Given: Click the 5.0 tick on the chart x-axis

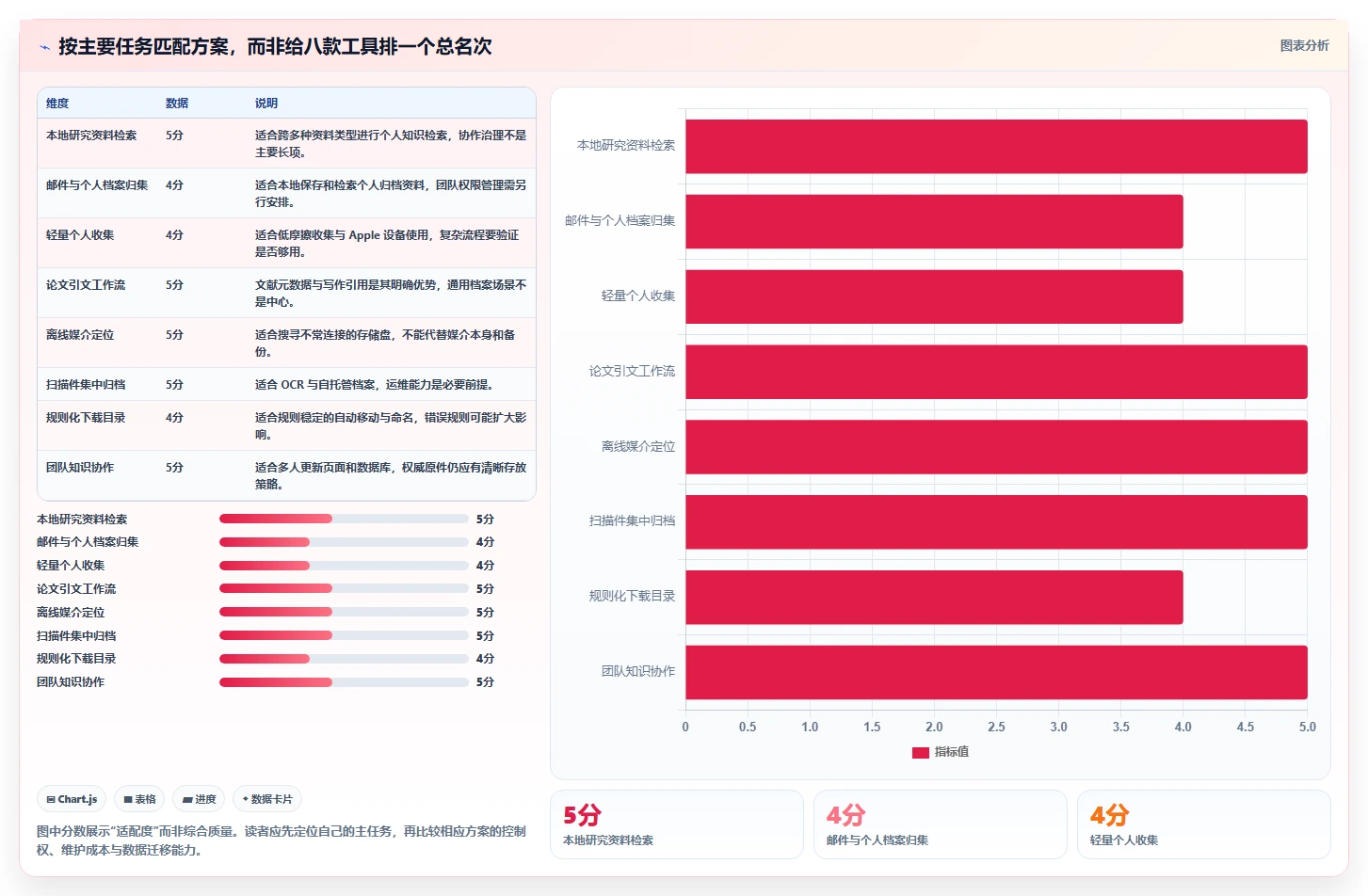Looking at the screenshot, I should tap(1308, 728).
